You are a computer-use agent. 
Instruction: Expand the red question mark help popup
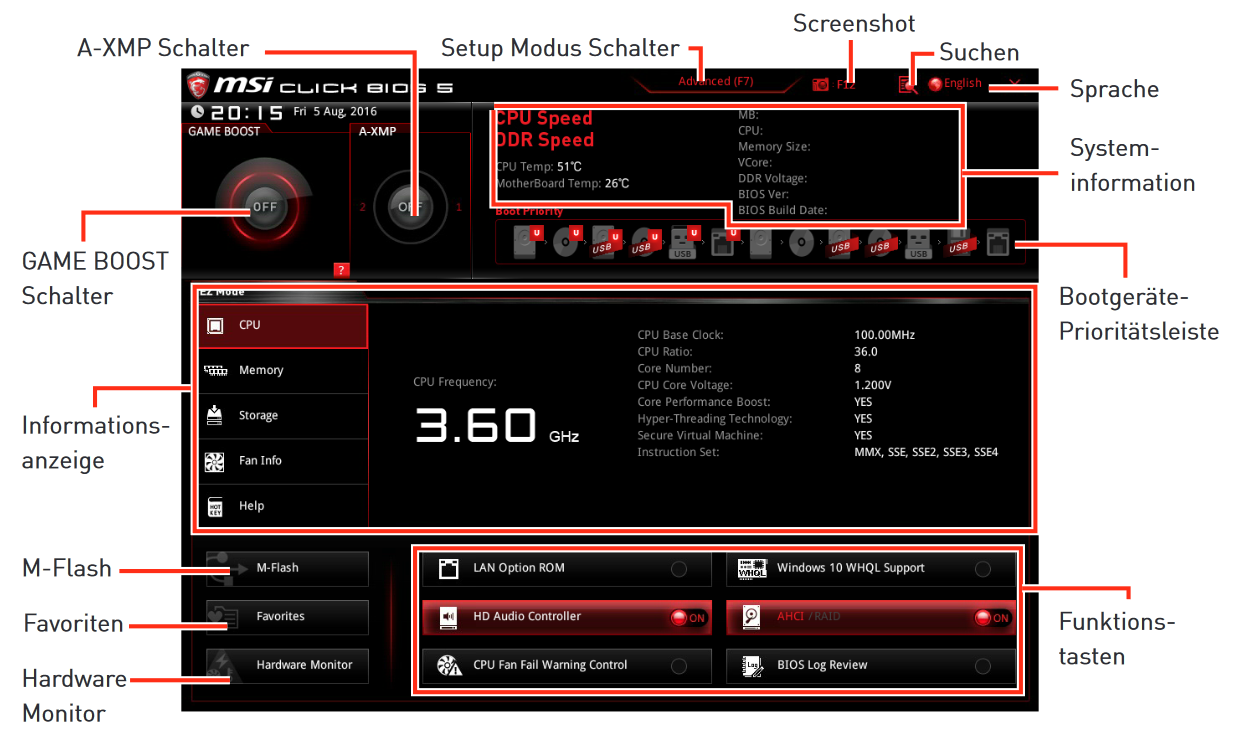coord(340,268)
